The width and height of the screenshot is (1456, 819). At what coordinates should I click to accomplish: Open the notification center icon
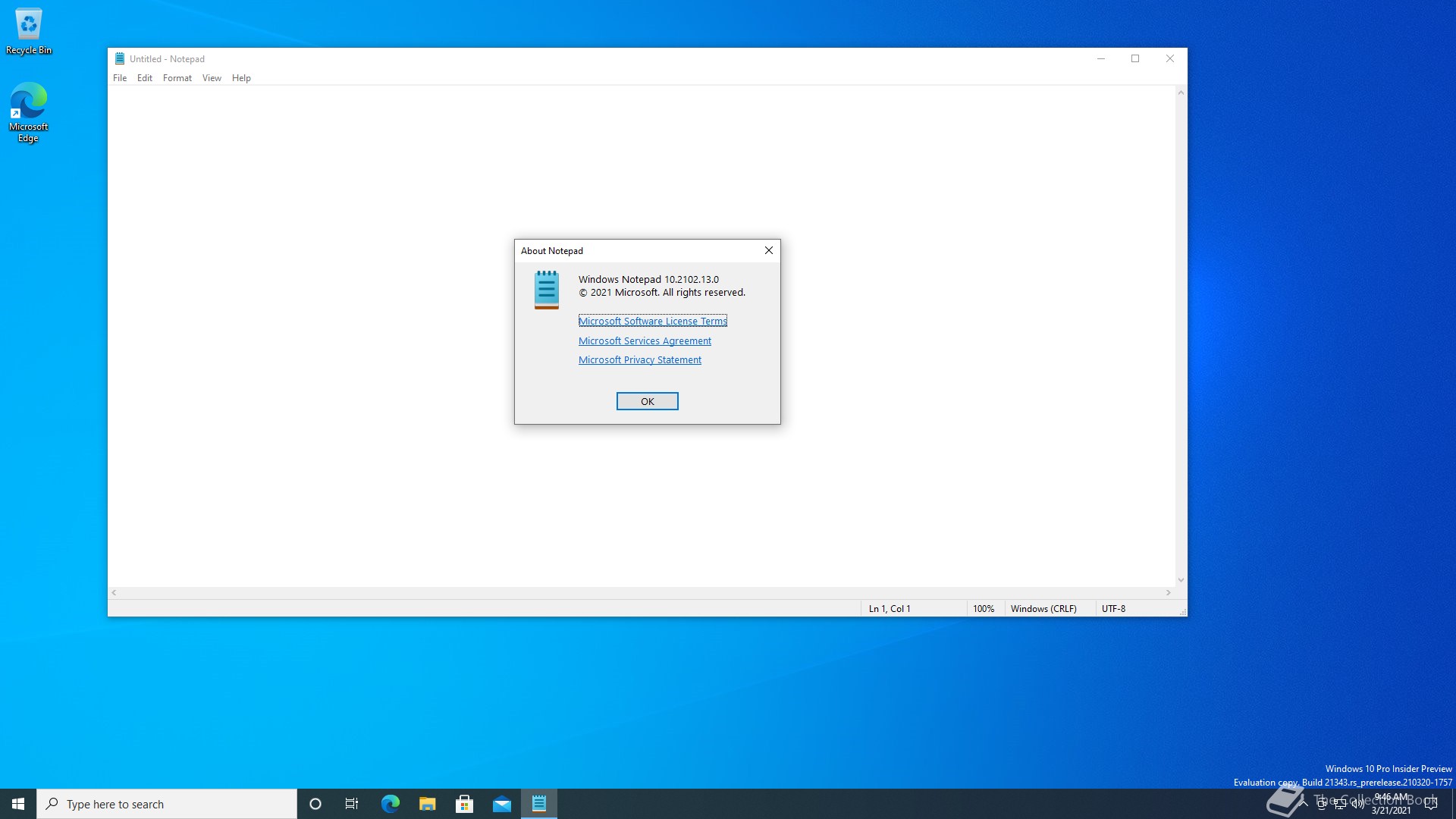[x=1431, y=804]
